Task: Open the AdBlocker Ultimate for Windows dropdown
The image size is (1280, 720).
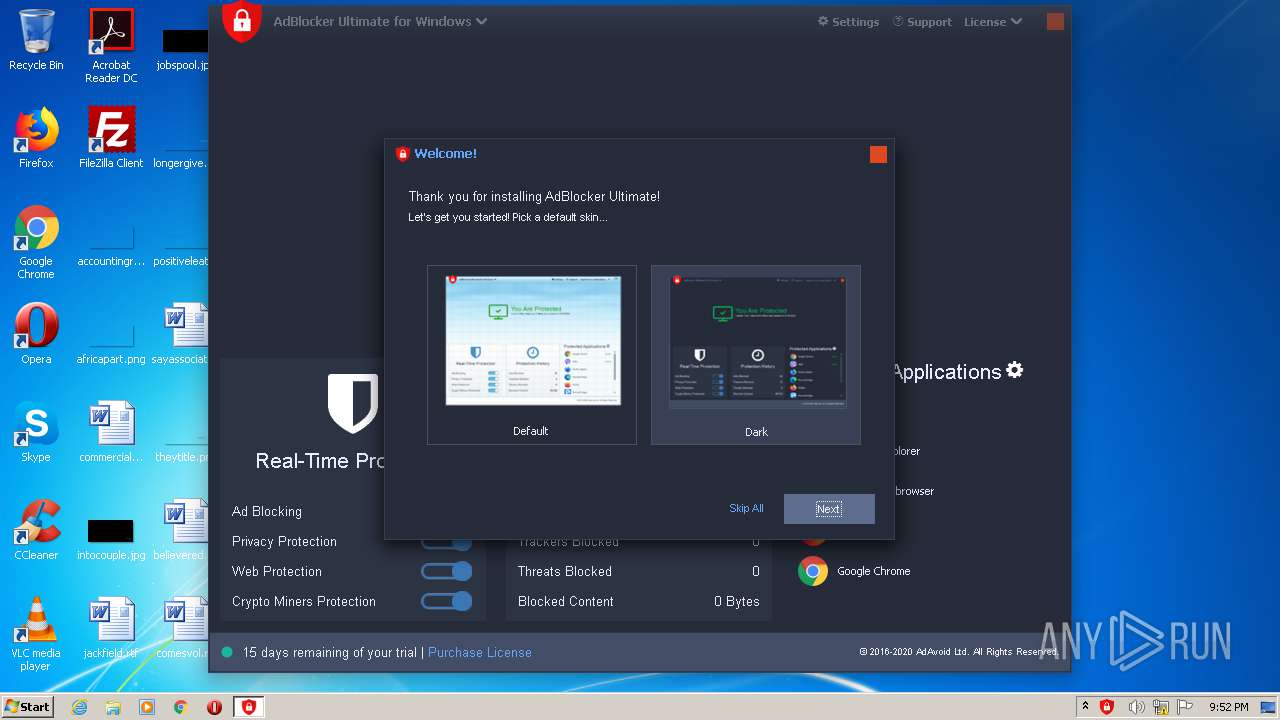Action: click(x=380, y=21)
